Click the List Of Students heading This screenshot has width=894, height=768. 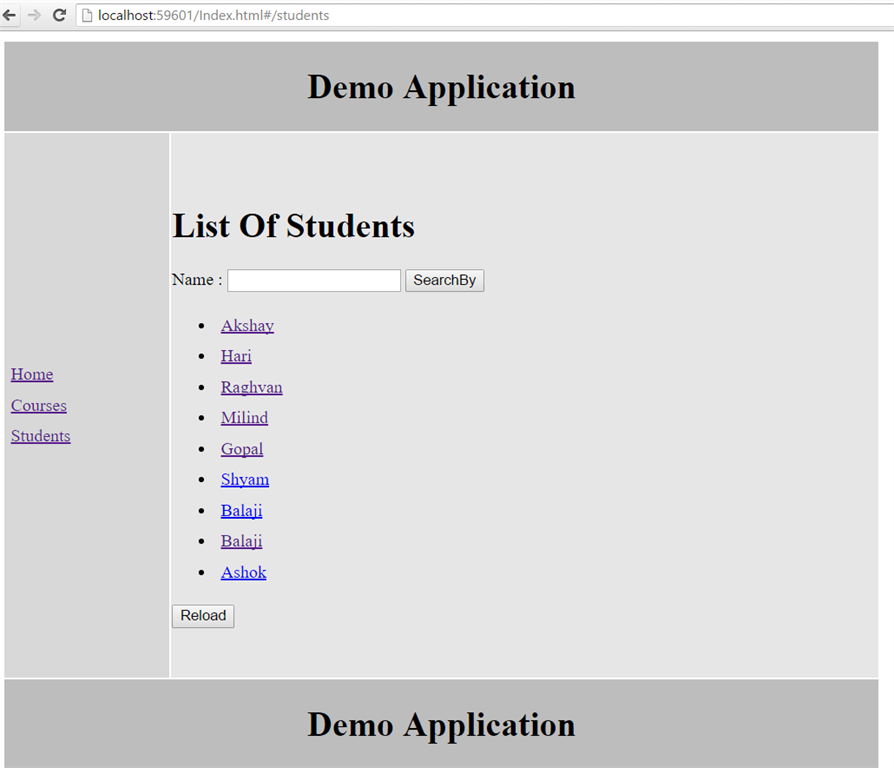coord(294,226)
